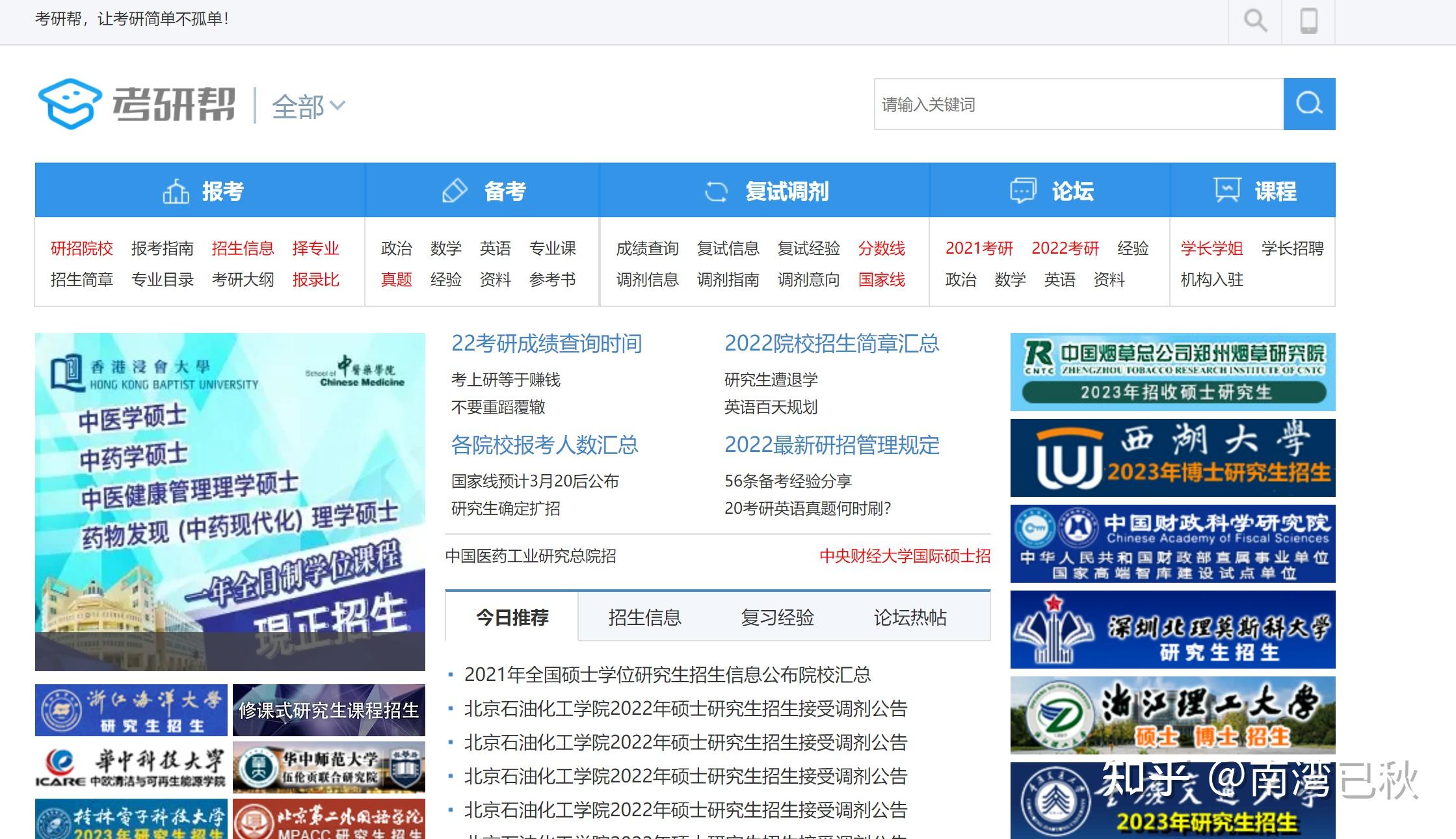Click the 论坛 chat bubble icon
This screenshot has height=839, width=1456.
pos(1023,191)
